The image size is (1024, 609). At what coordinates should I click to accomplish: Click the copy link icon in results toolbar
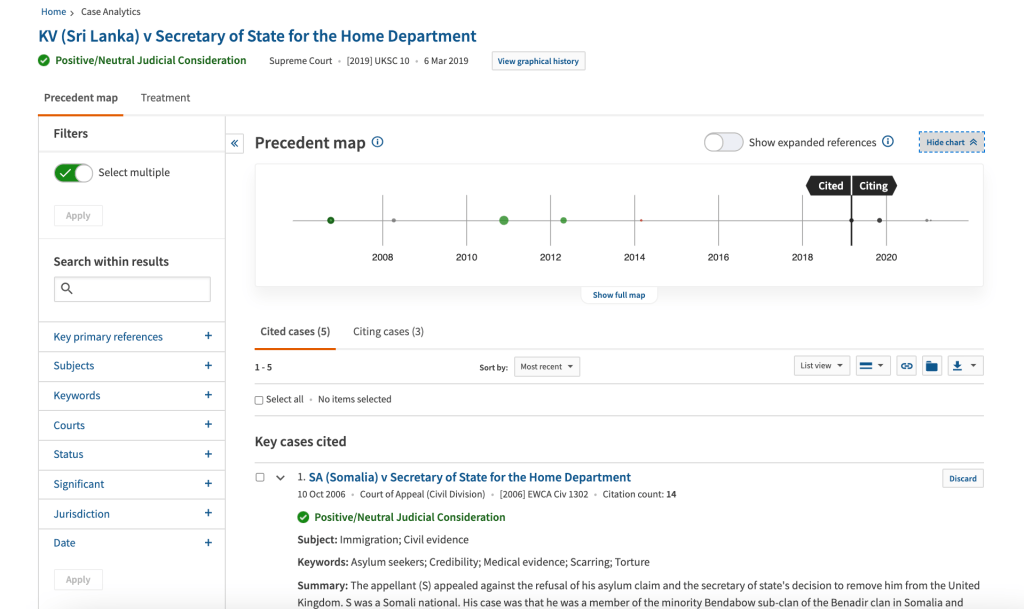906,366
